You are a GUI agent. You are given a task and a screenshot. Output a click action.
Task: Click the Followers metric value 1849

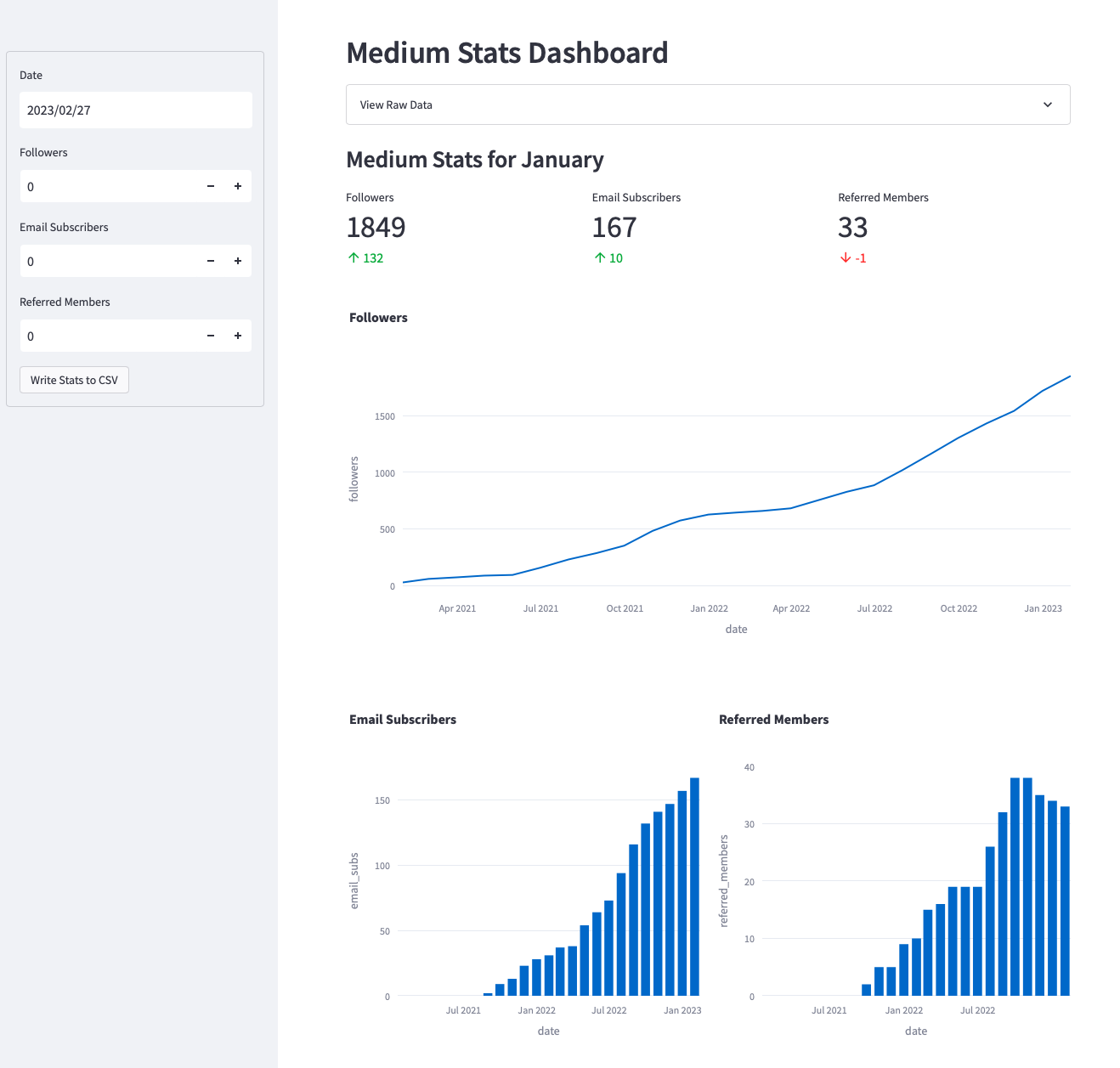click(x=376, y=228)
